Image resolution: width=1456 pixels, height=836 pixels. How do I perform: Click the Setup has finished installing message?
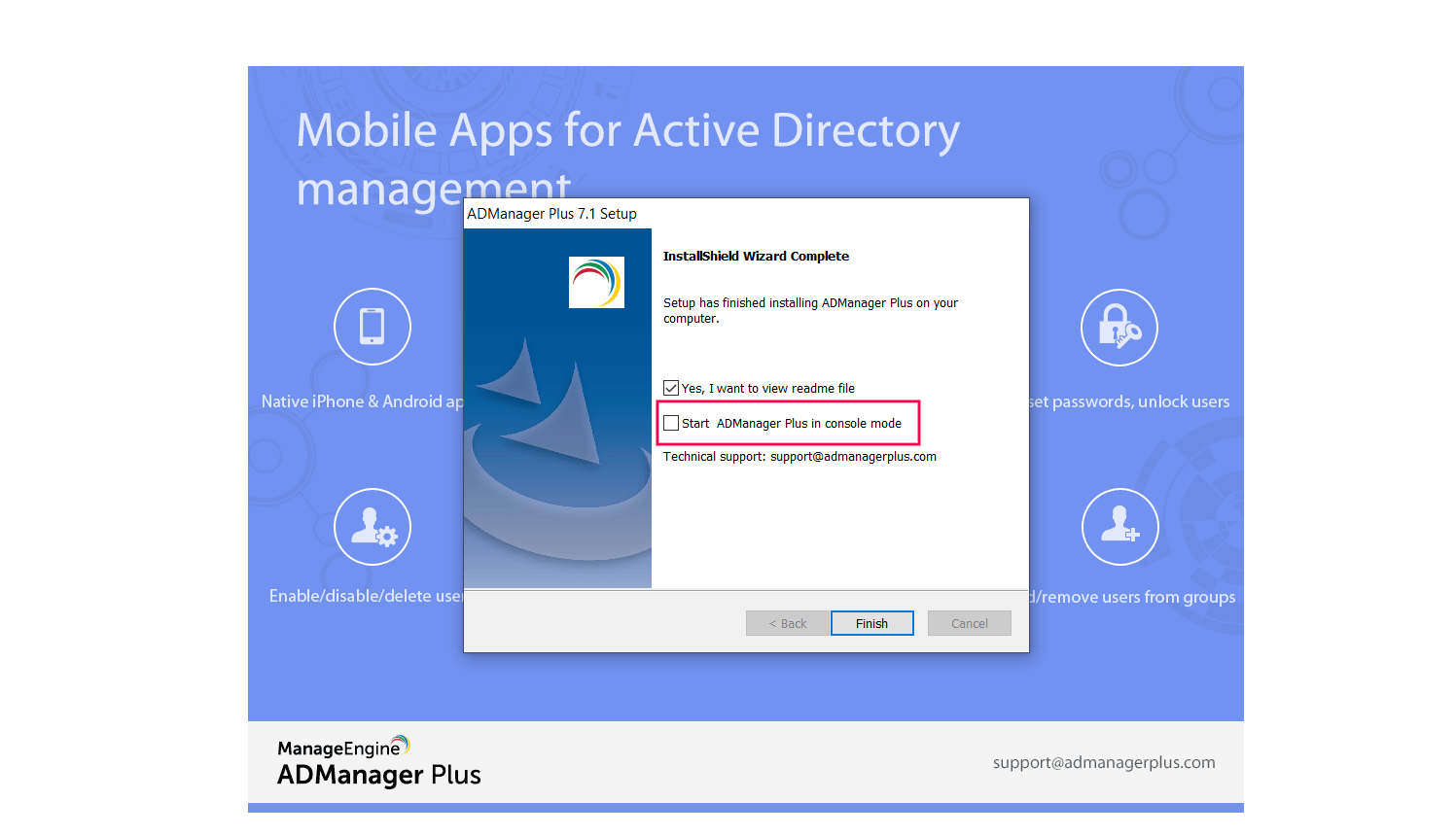[x=810, y=311]
